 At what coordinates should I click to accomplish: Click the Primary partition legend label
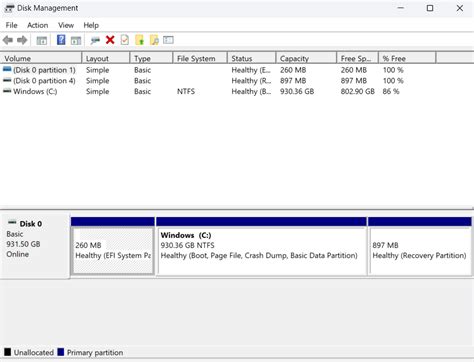point(95,352)
